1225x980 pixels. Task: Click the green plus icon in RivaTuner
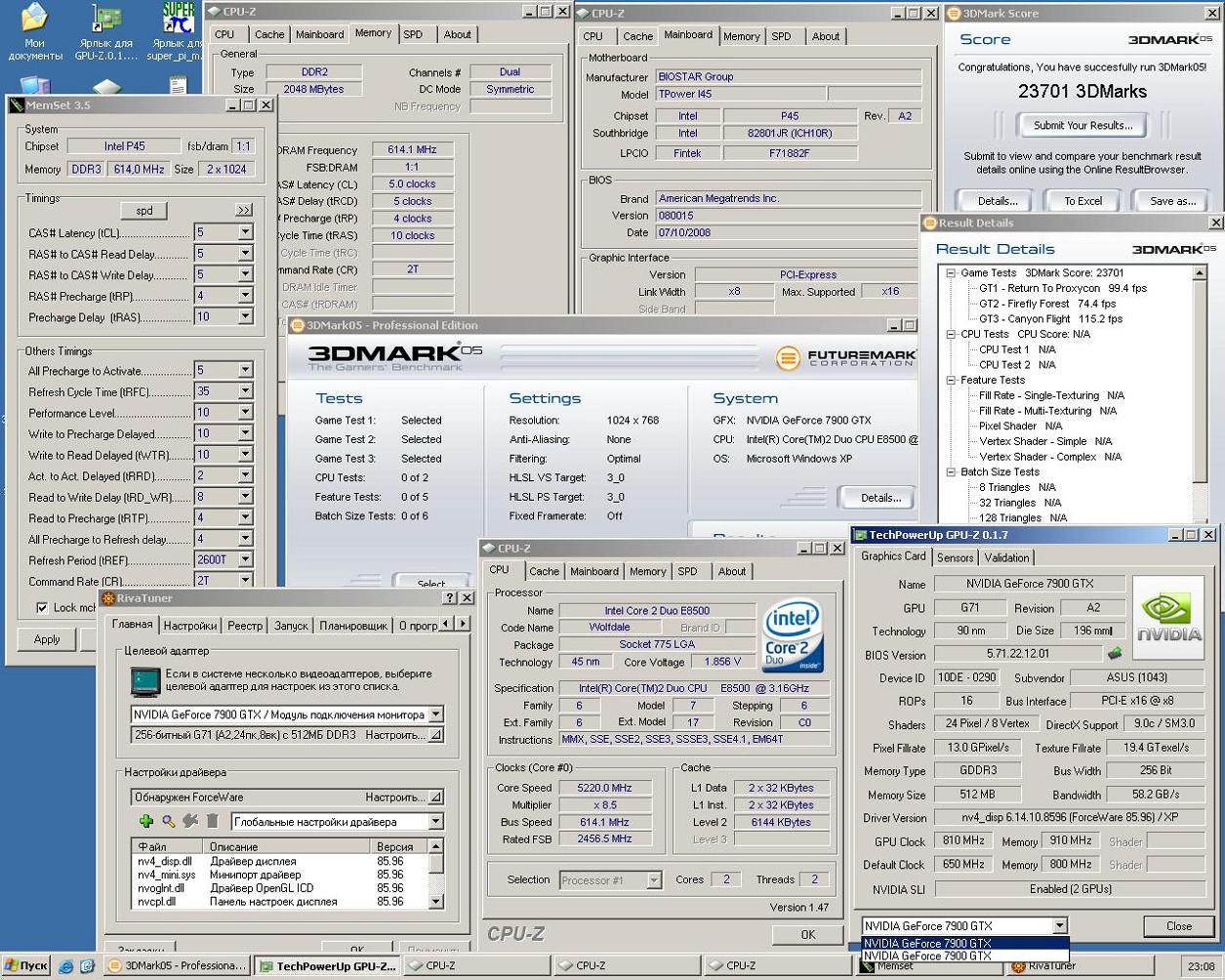pos(146,822)
